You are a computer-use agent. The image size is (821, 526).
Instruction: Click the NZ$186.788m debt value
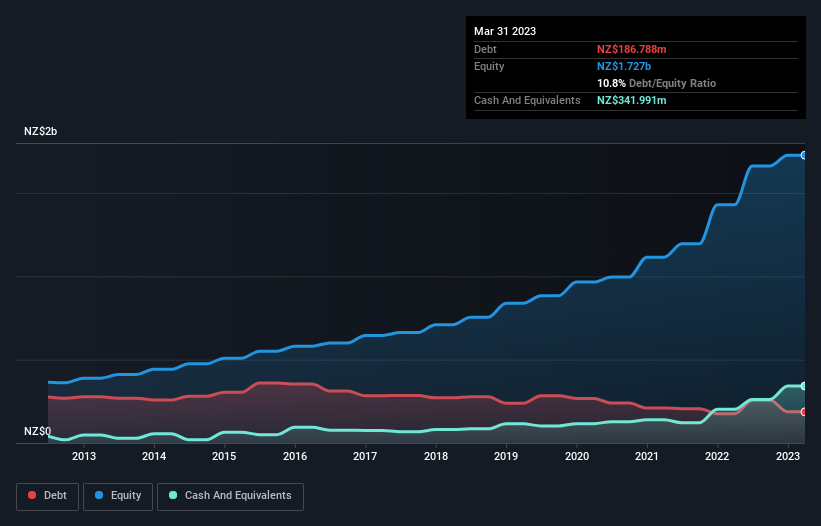(631, 49)
